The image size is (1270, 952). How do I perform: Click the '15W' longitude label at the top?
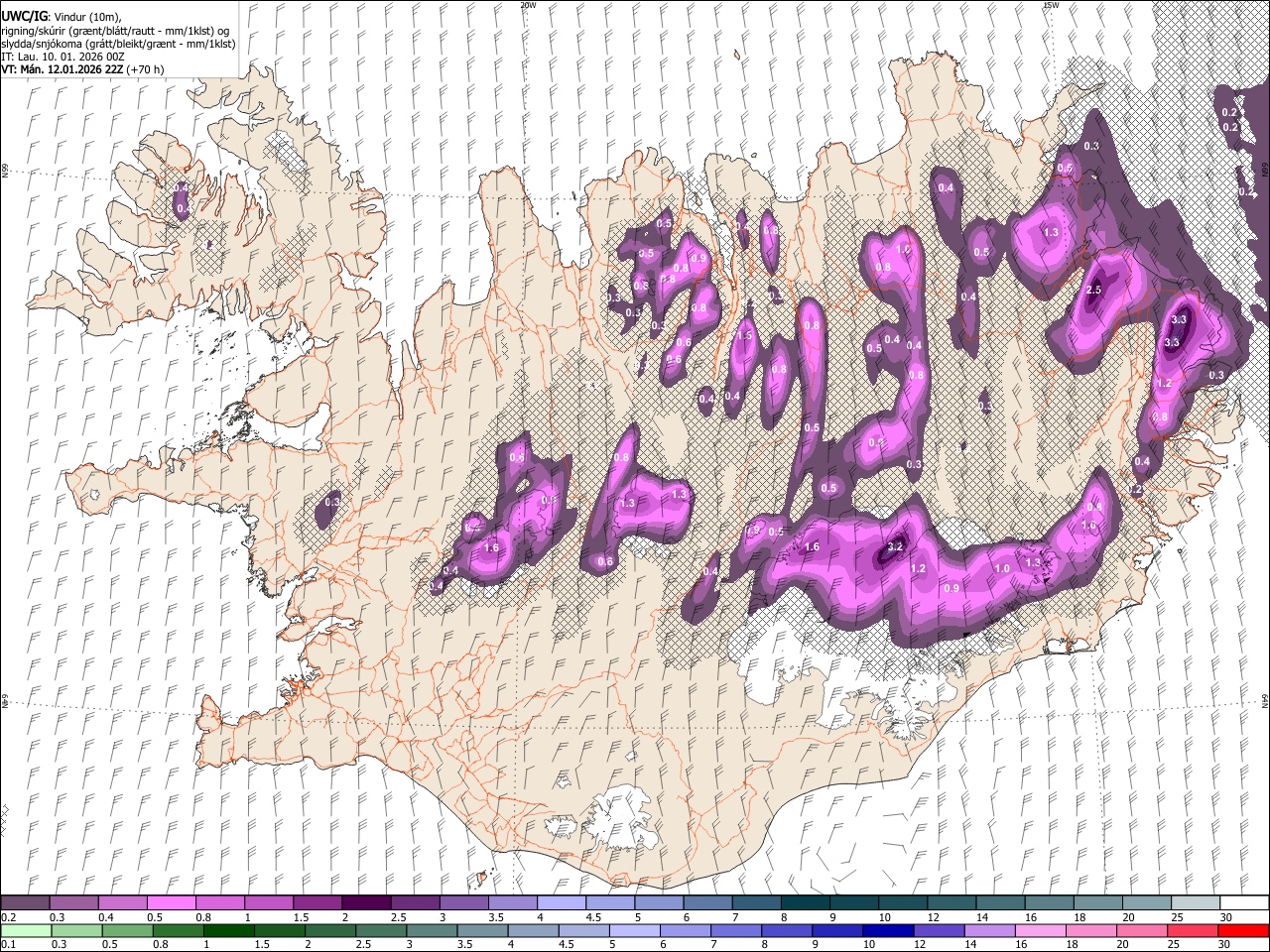coord(1051,5)
